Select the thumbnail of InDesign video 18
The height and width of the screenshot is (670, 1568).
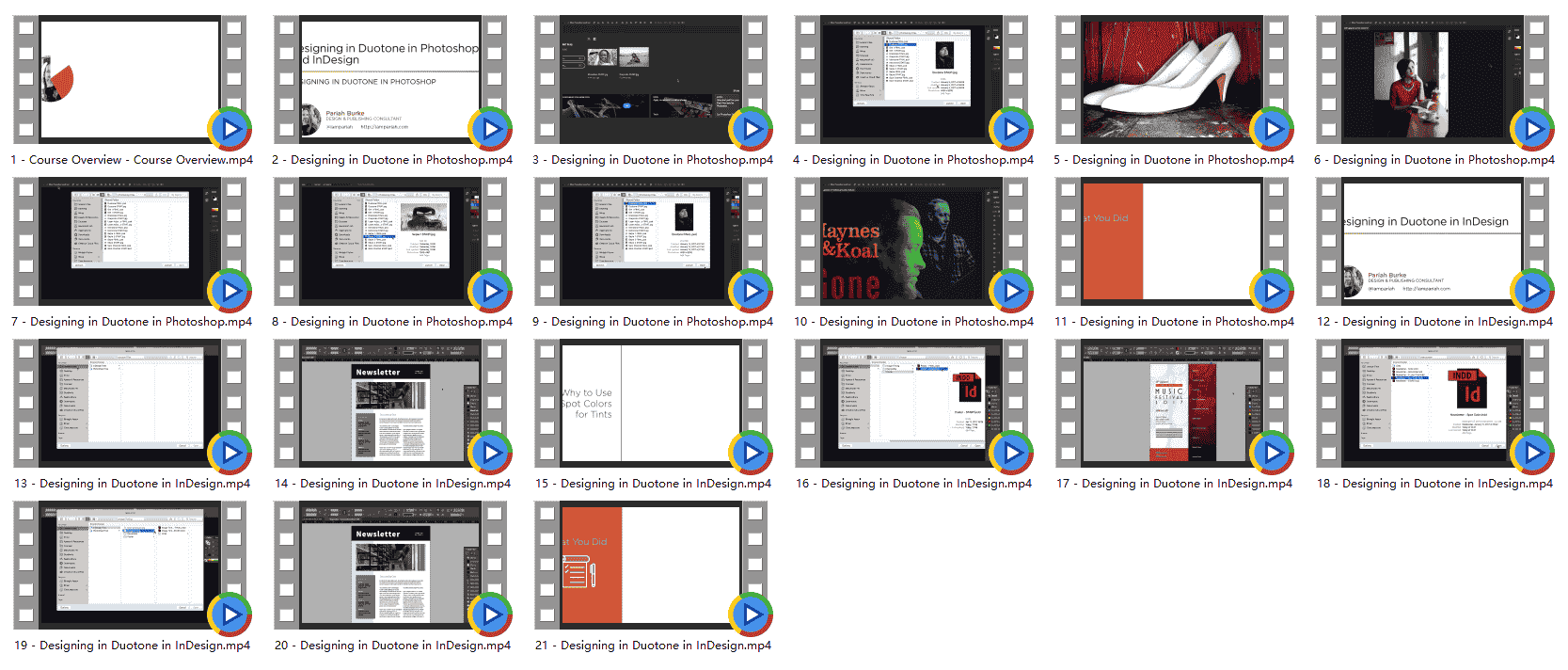tap(1433, 403)
